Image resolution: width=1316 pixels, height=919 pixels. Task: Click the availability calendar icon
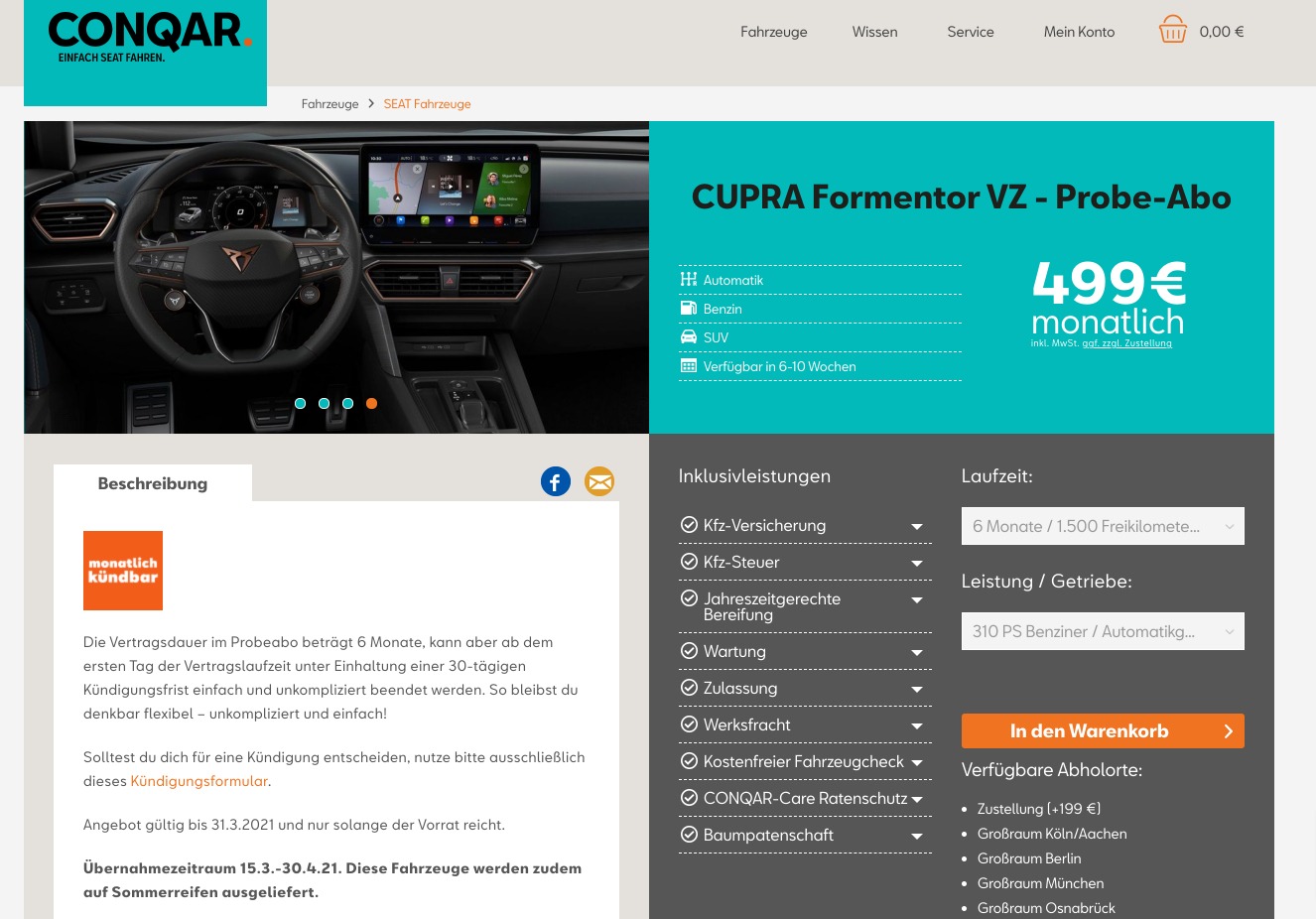point(689,366)
